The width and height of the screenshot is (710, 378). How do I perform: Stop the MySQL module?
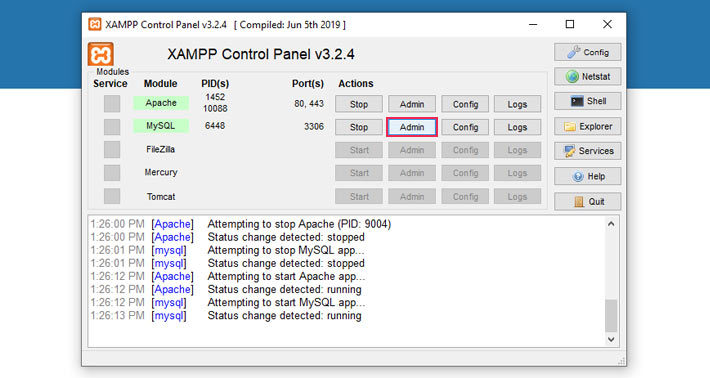(359, 127)
